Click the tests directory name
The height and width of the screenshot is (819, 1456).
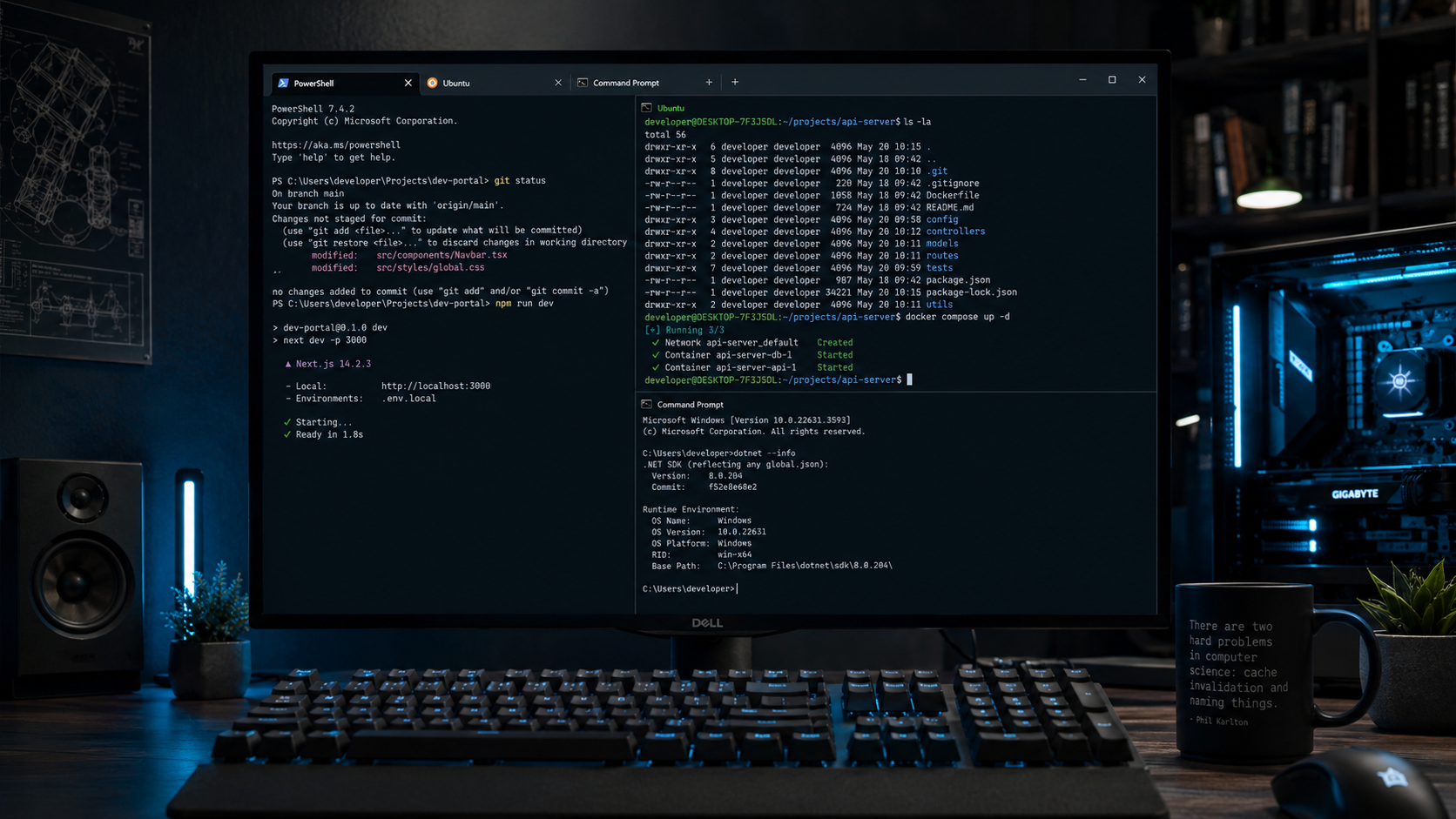point(940,268)
